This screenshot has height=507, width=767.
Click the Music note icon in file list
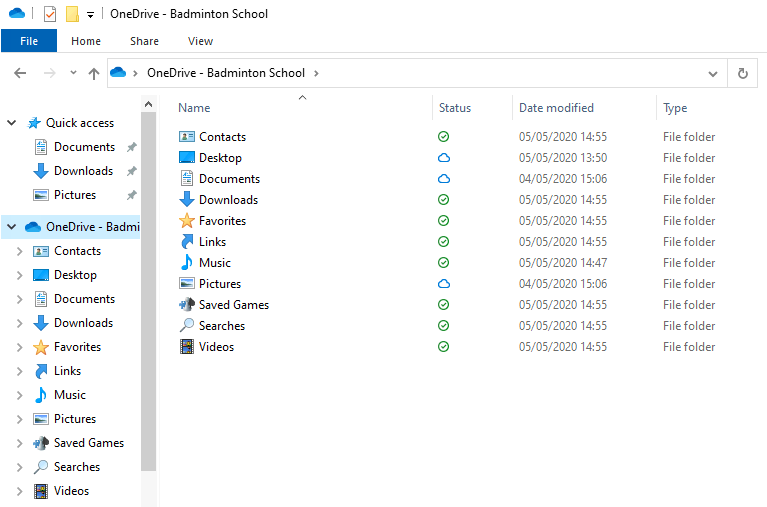coord(187,263)
